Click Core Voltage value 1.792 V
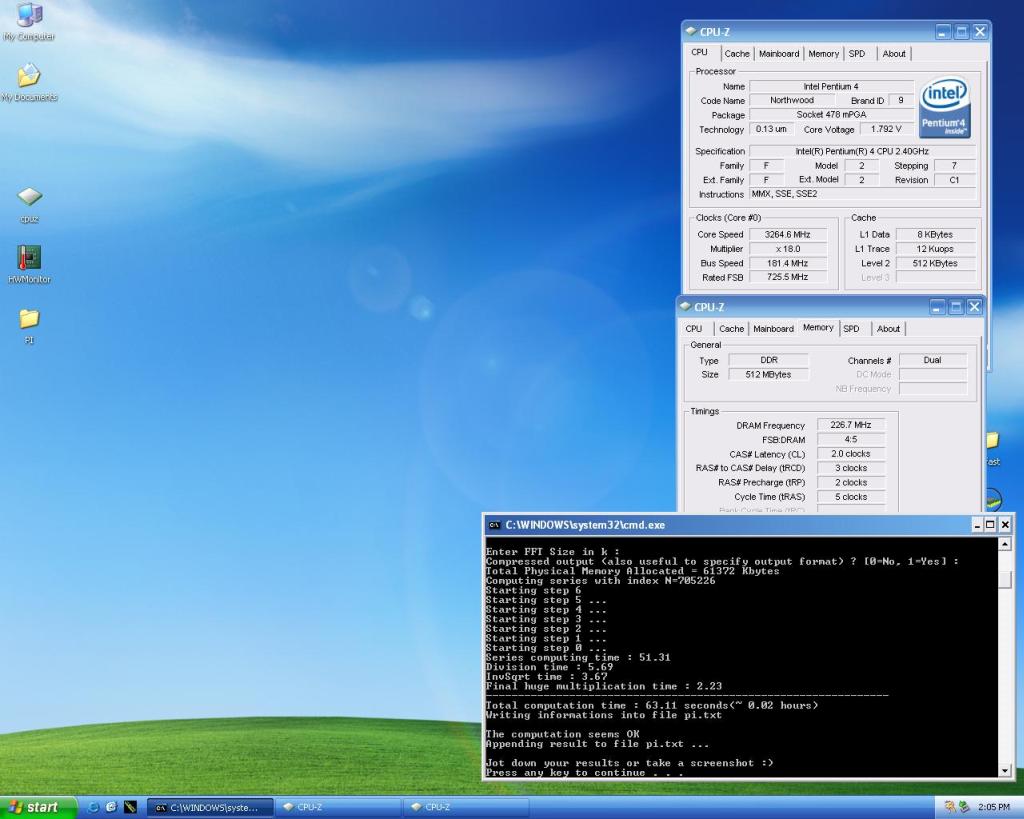Viewport: 1024px width, 819px height. [x=886, y=129]
